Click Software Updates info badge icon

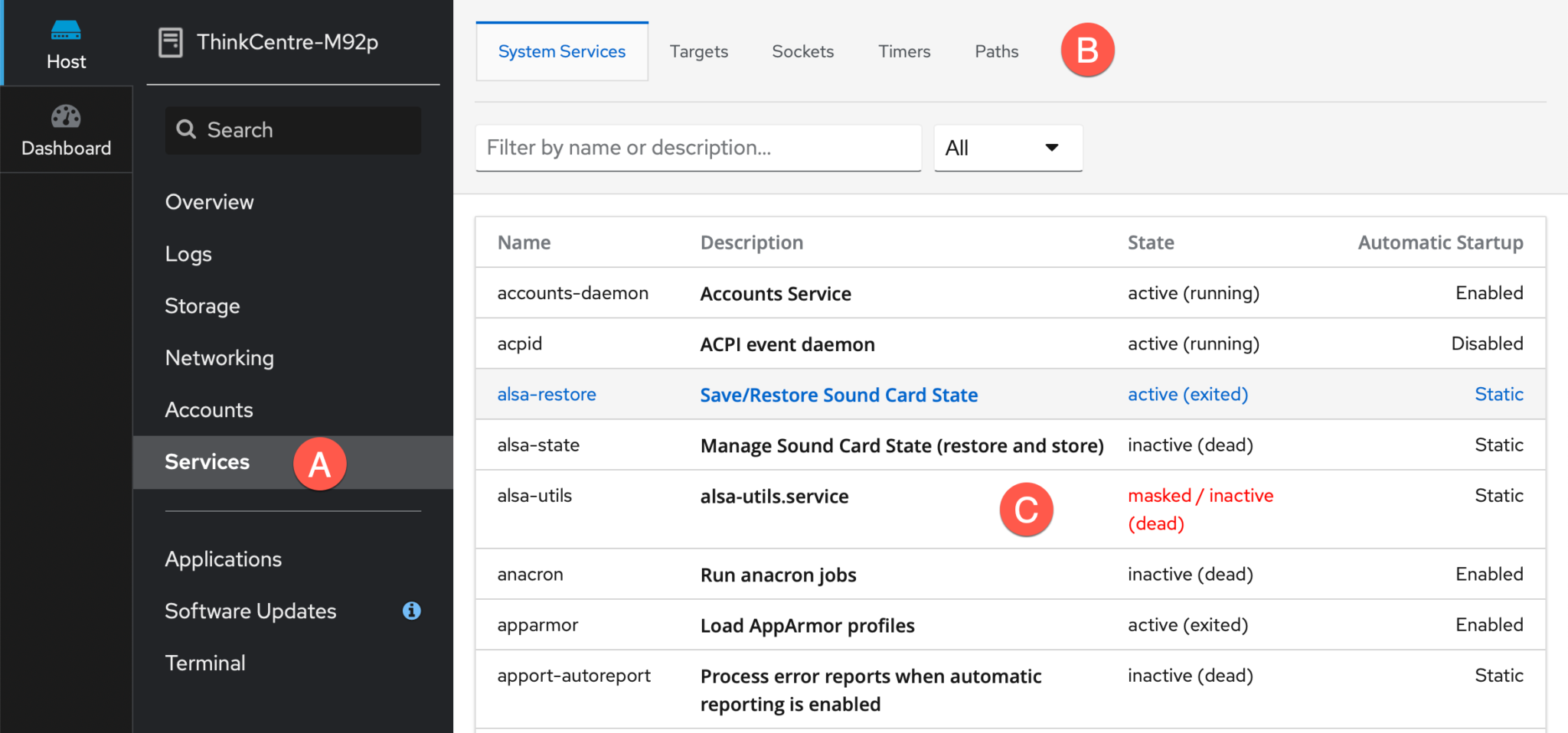[411, 611]
